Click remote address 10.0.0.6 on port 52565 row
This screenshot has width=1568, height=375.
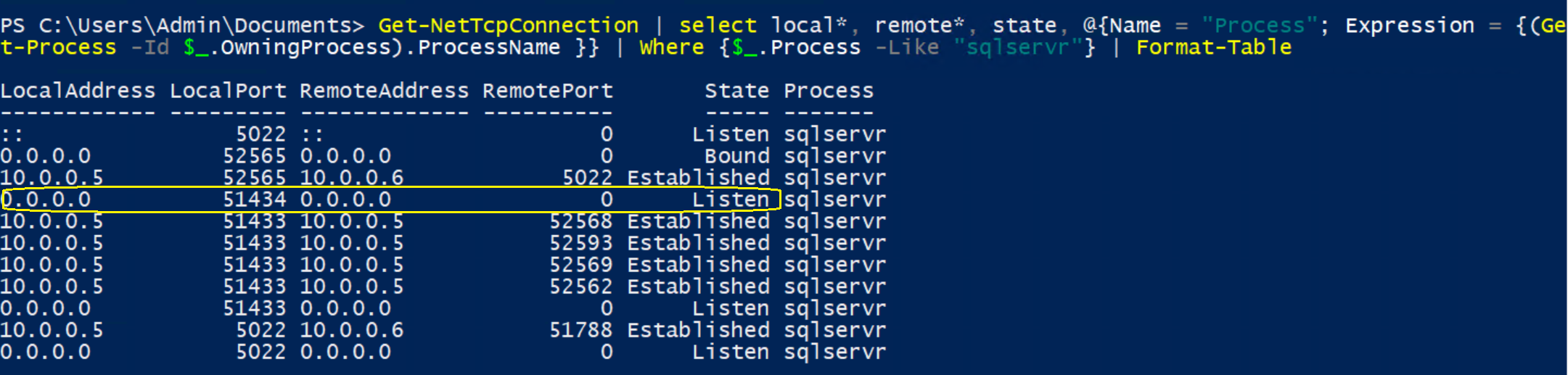click(352, 178)
